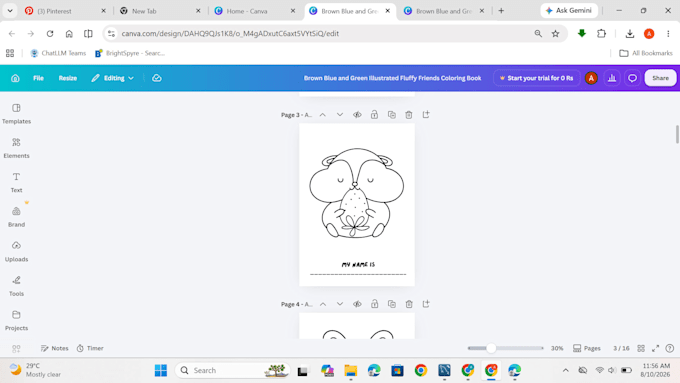Click the Share button
The height and width of the screenshot is (383, 680).
(x=660, y=78)
